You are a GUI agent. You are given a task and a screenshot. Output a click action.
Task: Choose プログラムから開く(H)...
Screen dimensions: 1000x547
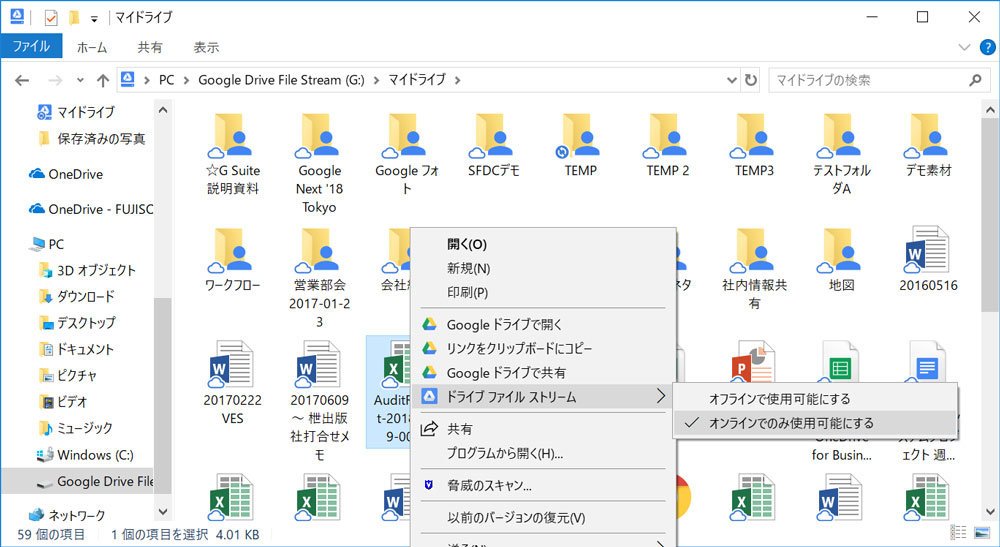tap(543, 453)
